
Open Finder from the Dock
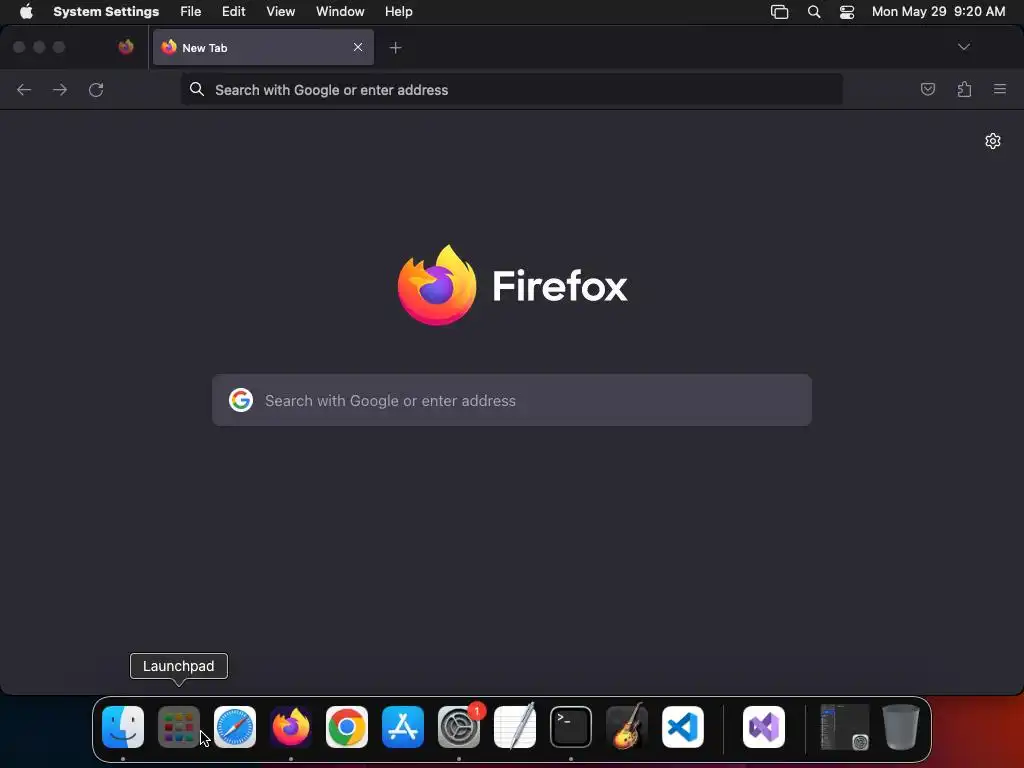(123, 726)
